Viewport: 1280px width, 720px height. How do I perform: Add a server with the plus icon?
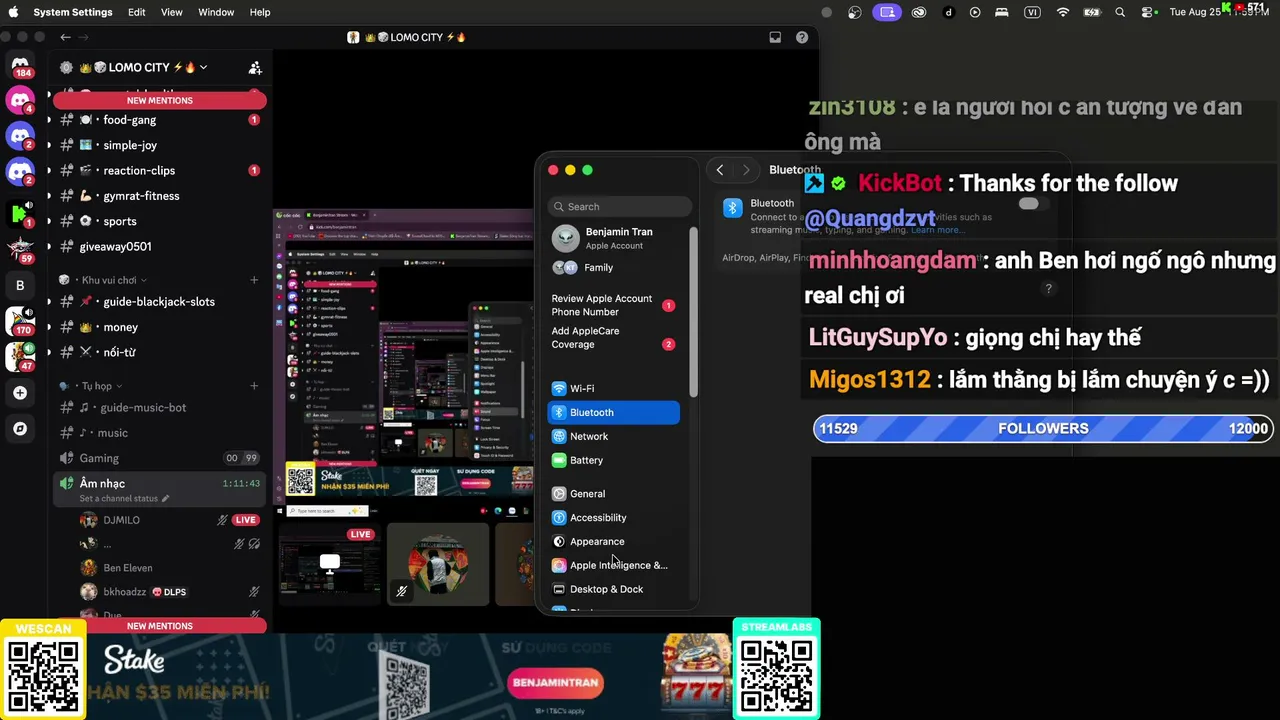(20, 393)
